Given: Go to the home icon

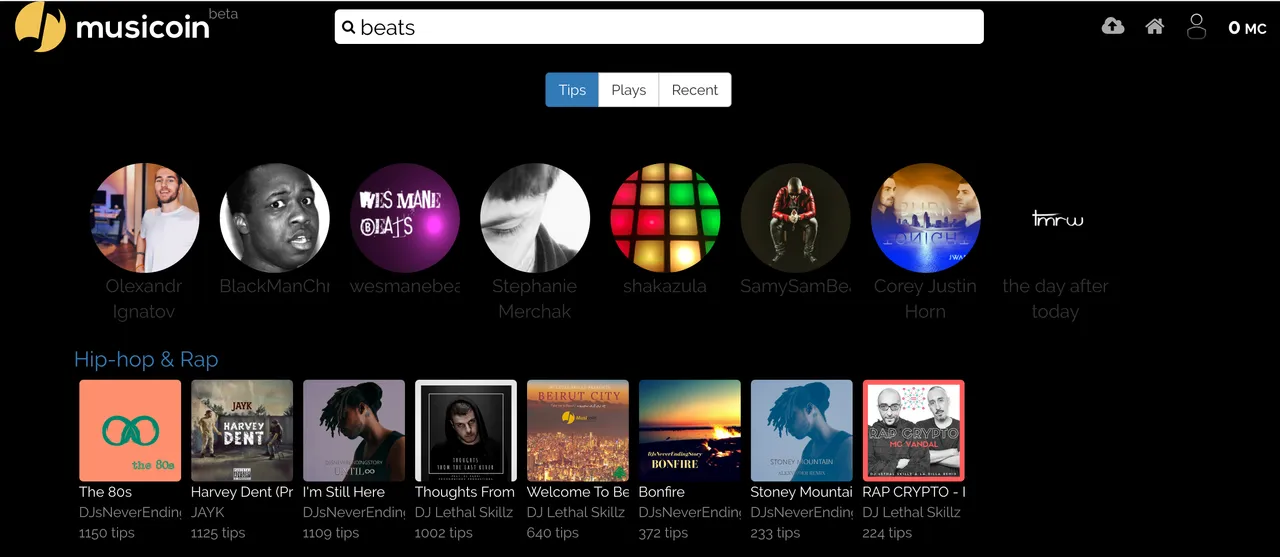Looking at the screenshot, I should 1155,27.
